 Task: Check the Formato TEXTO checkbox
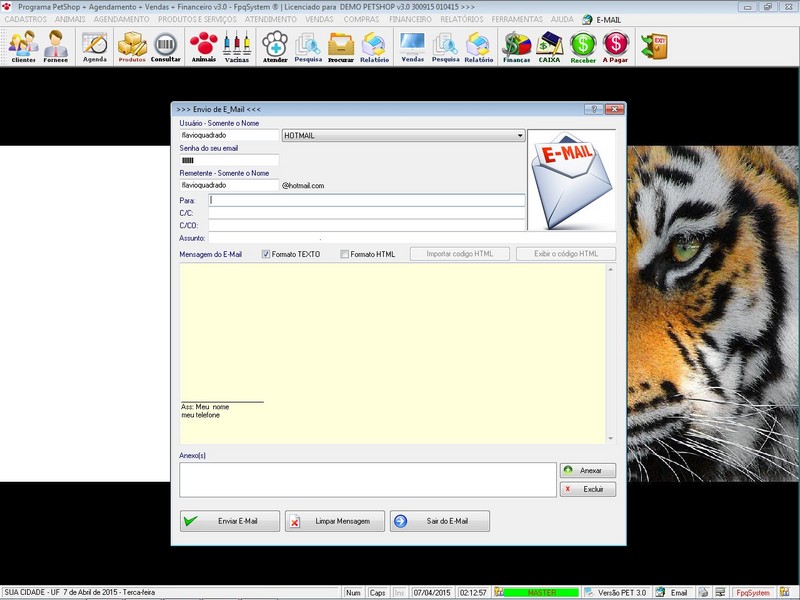266,254
